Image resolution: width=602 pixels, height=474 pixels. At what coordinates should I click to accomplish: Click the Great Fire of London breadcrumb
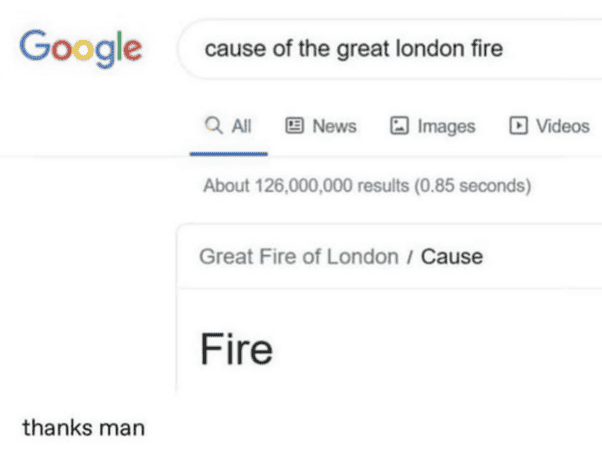(x=299, y=256)
